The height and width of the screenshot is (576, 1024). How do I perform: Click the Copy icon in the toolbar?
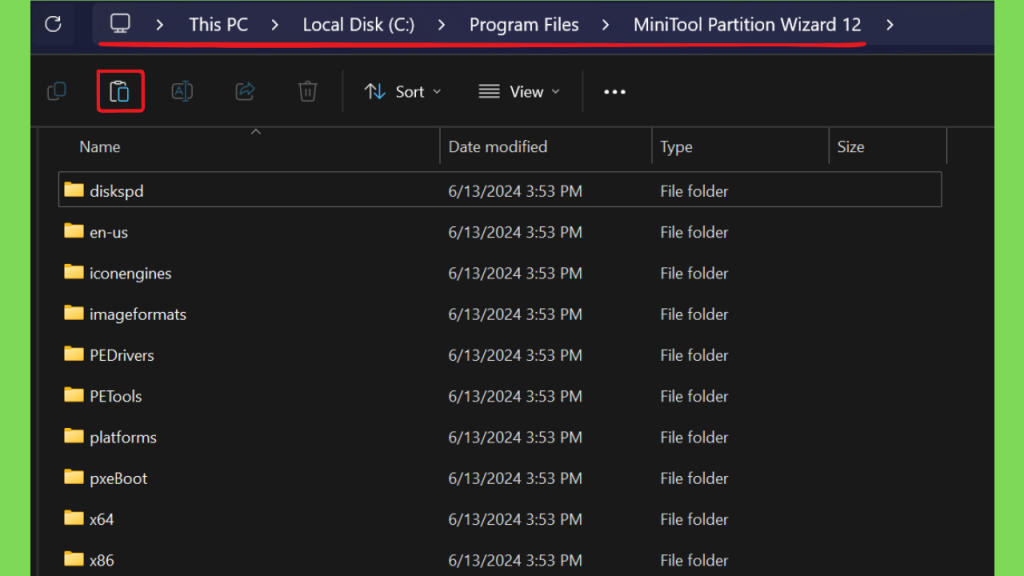(x=57, y=91)
